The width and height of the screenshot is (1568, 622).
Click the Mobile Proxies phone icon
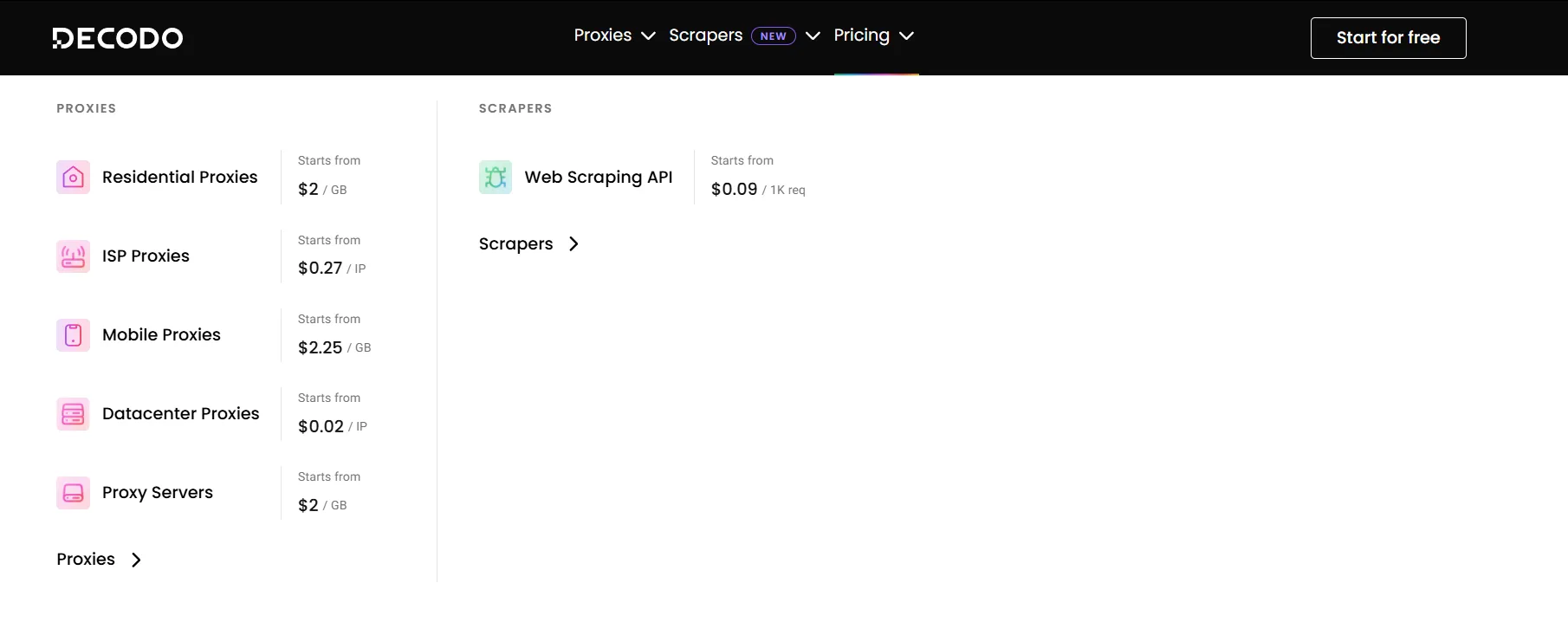point(74,335)
